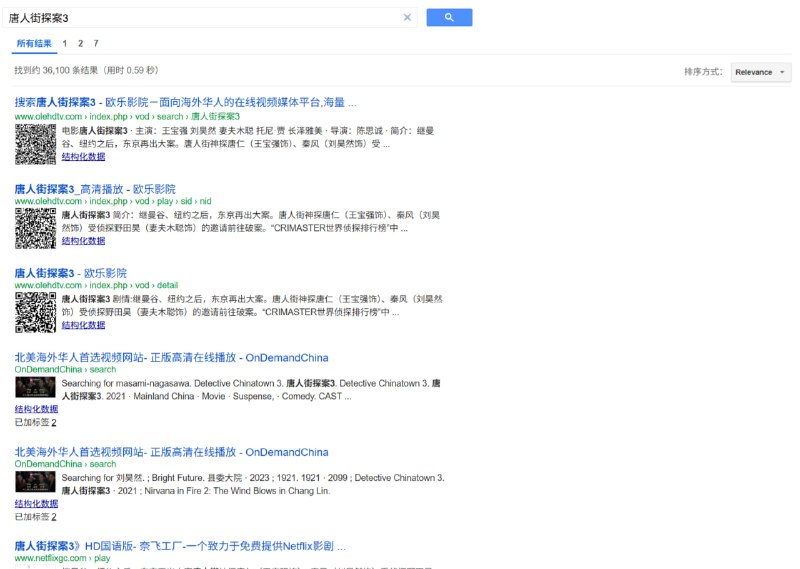Open 结构化数据 under the vod search result

coord(83,157)
